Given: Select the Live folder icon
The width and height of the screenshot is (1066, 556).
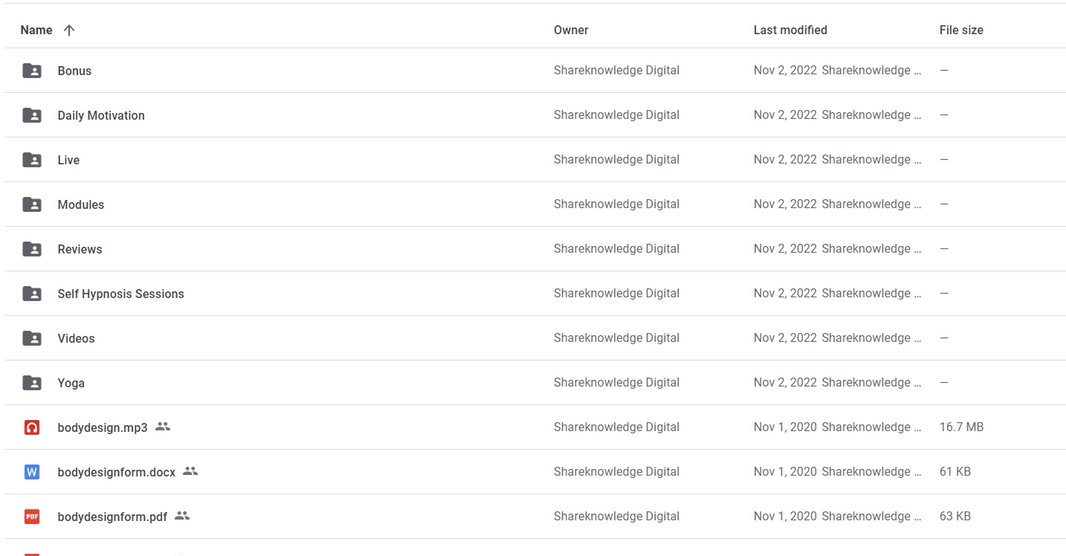Looking at the screenshot, I should pos(32,160).
